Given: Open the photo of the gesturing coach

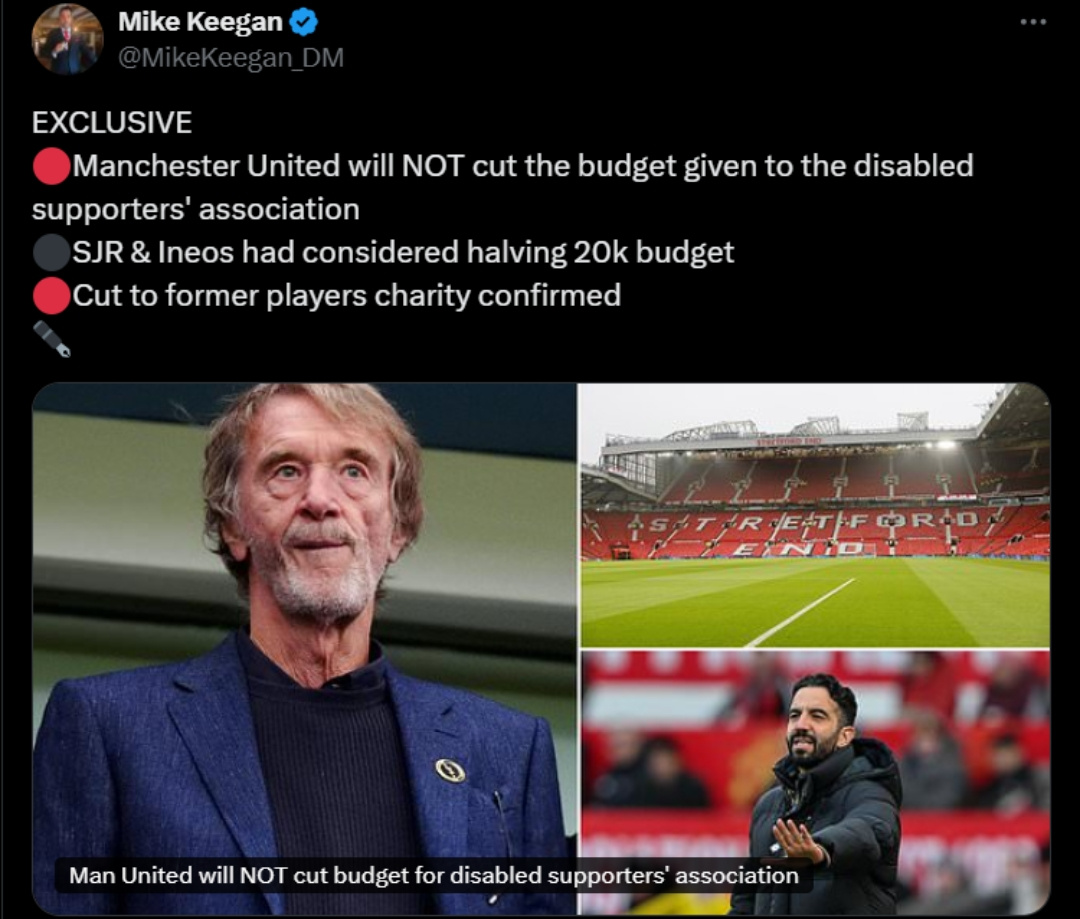Looking at the screenshot, I should pos(815,783).
